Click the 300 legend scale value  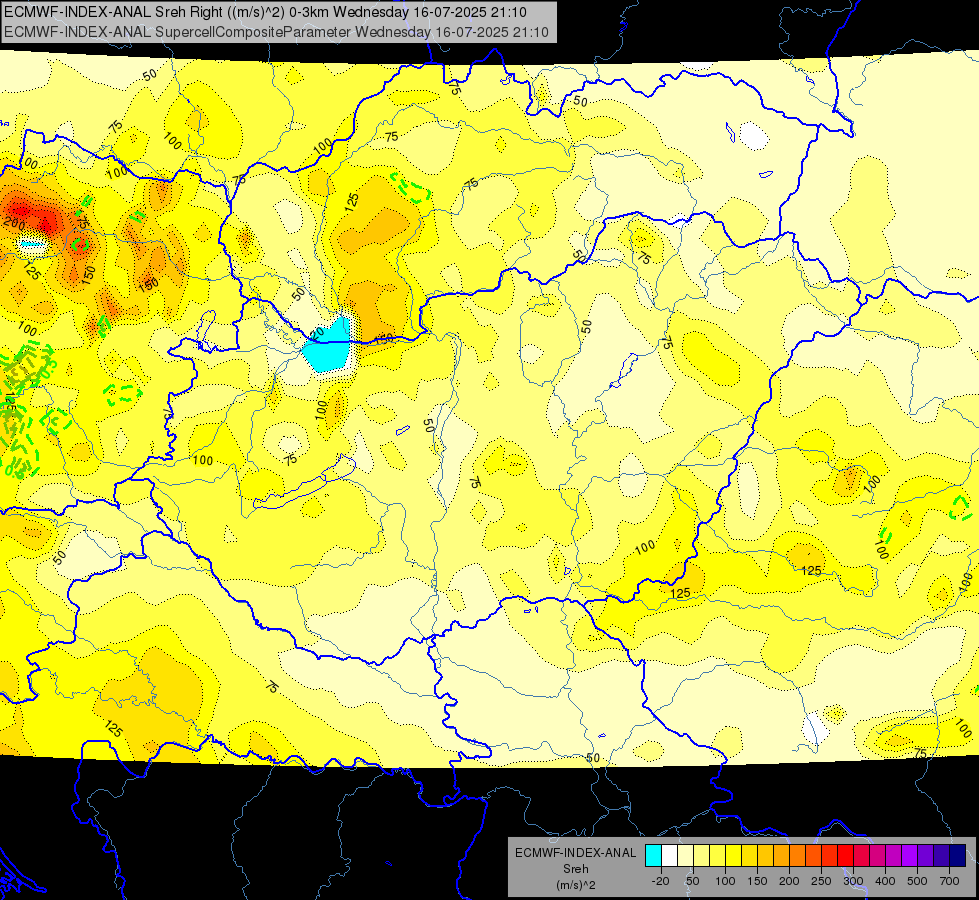pos(853,881)
